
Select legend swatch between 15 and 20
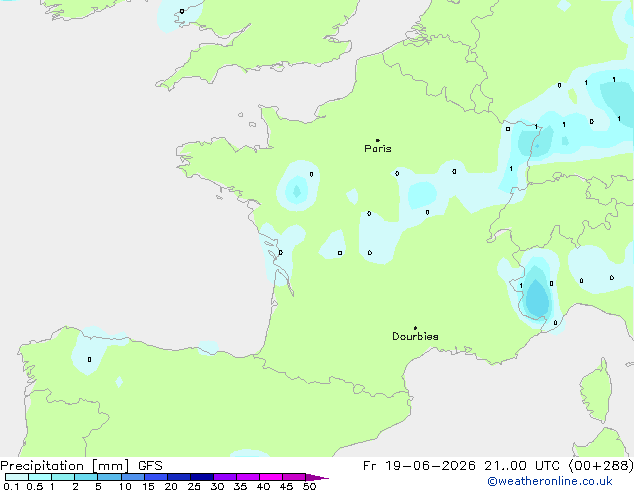coord(156,477)
